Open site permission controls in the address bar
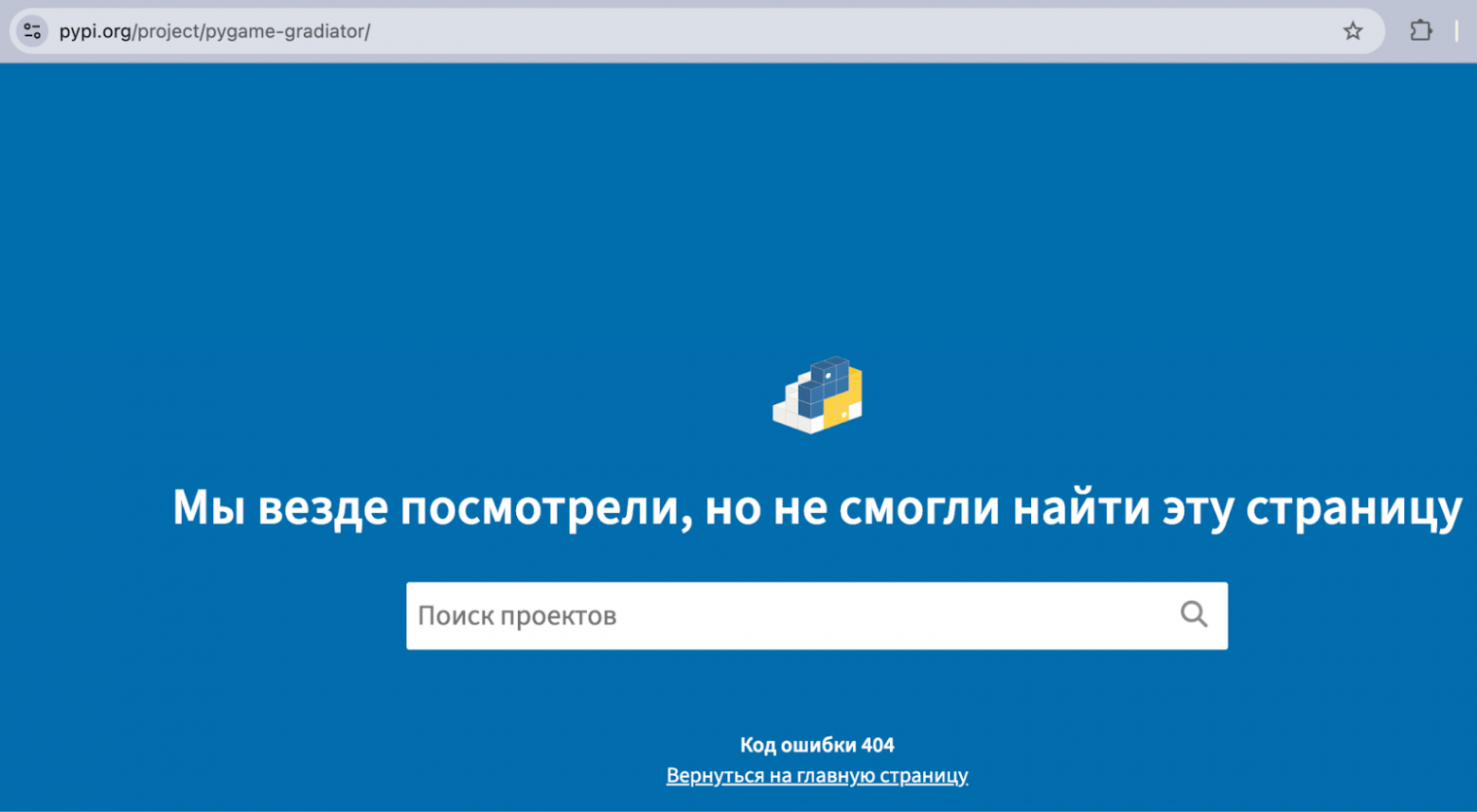 tap(31, 30)
